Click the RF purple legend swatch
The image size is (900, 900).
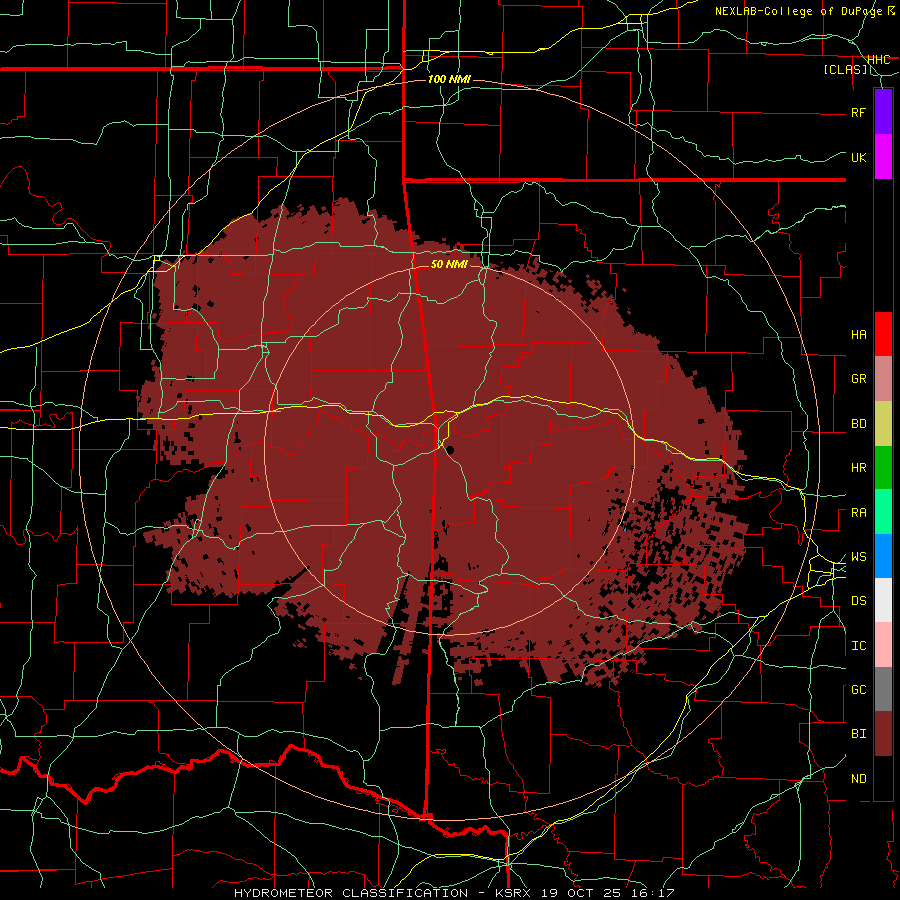point(883,112)
